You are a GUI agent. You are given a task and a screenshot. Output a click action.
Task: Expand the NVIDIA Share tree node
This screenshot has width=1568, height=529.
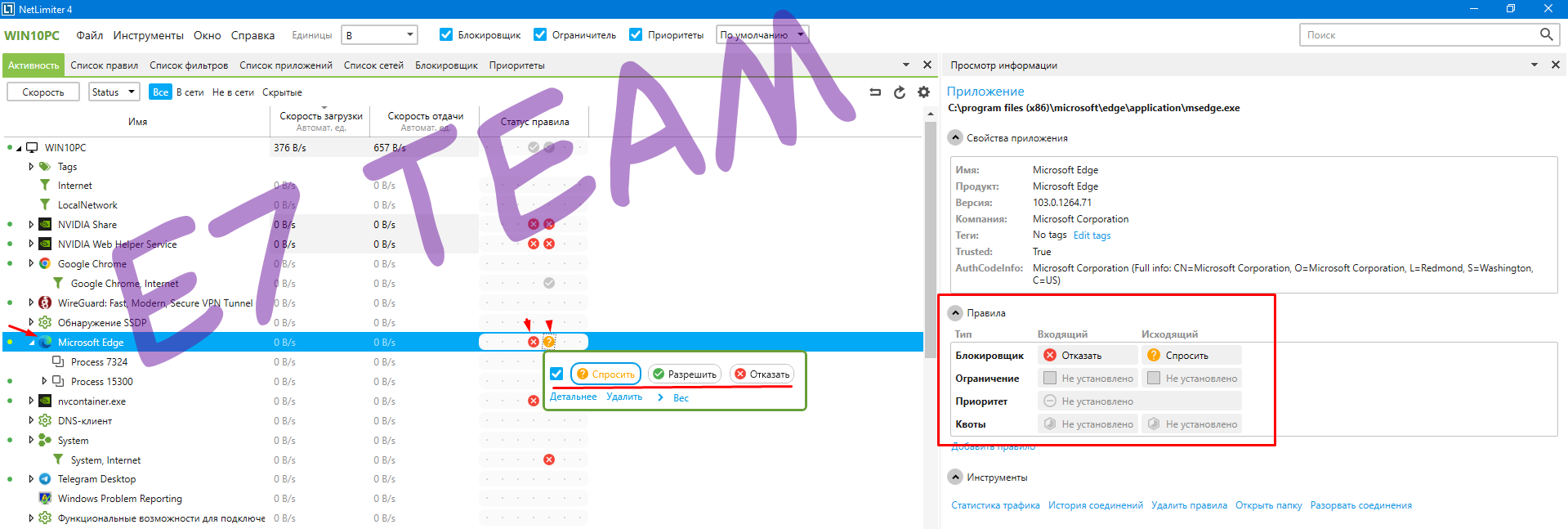(x=31, y=224)
